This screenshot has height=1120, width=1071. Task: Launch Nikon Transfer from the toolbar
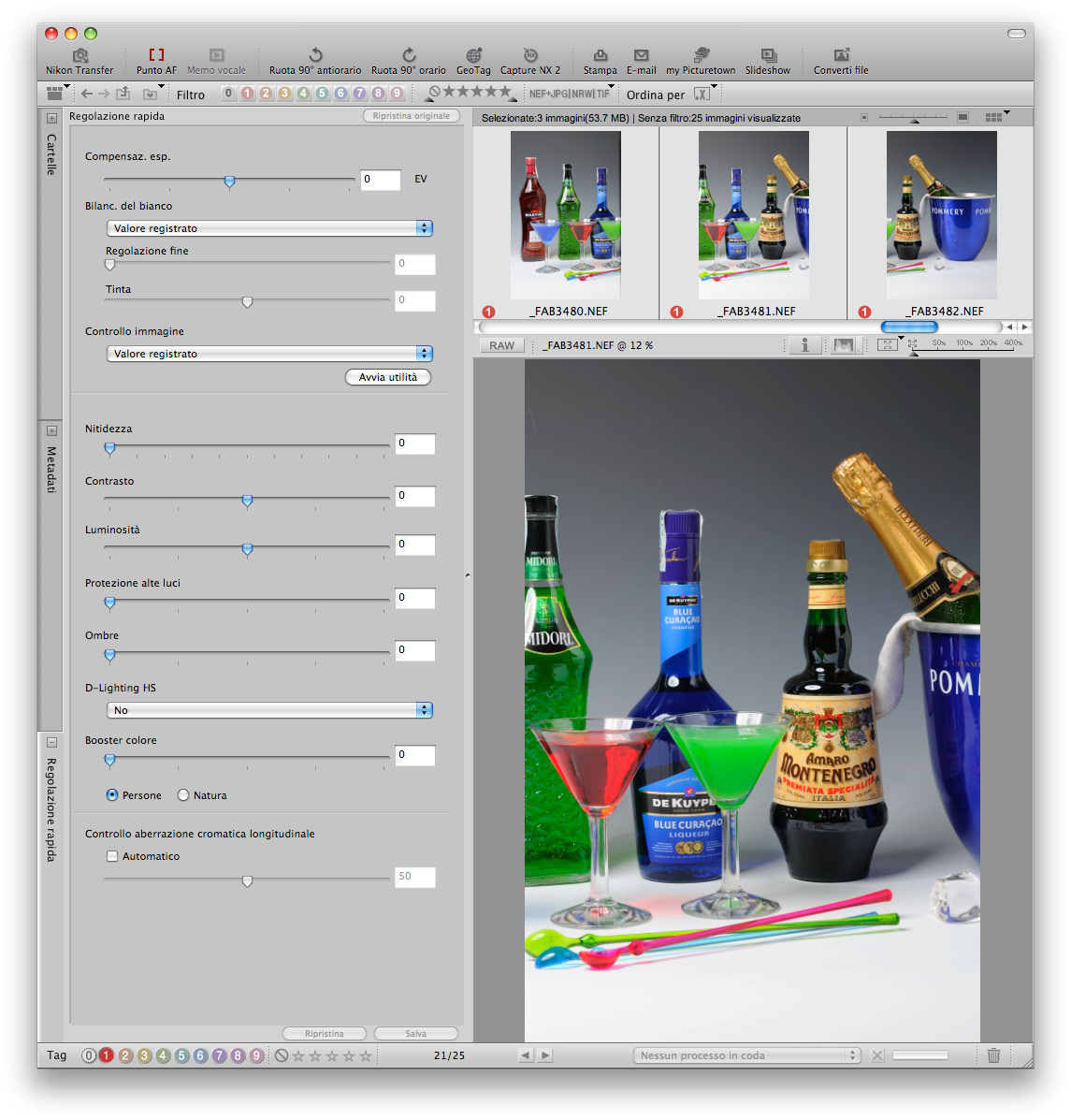tap(80, 62)
